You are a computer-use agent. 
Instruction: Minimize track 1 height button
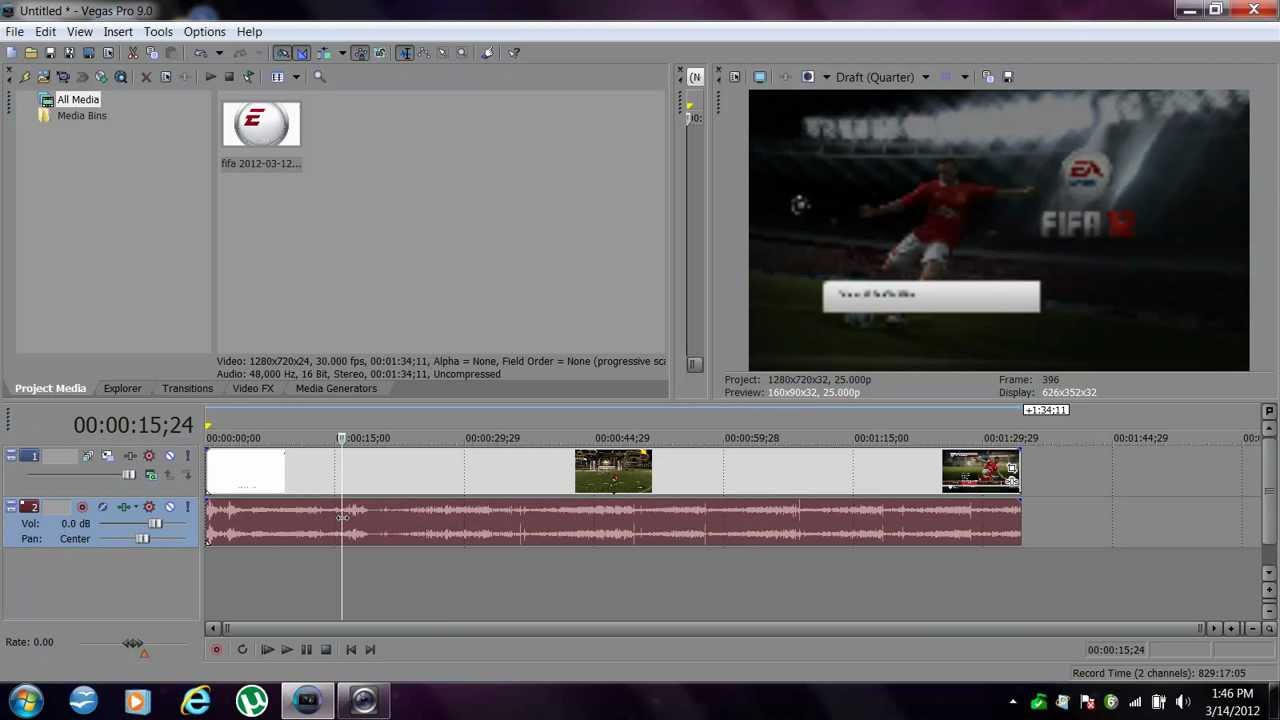pyautogui.click(x=12, y=453)
